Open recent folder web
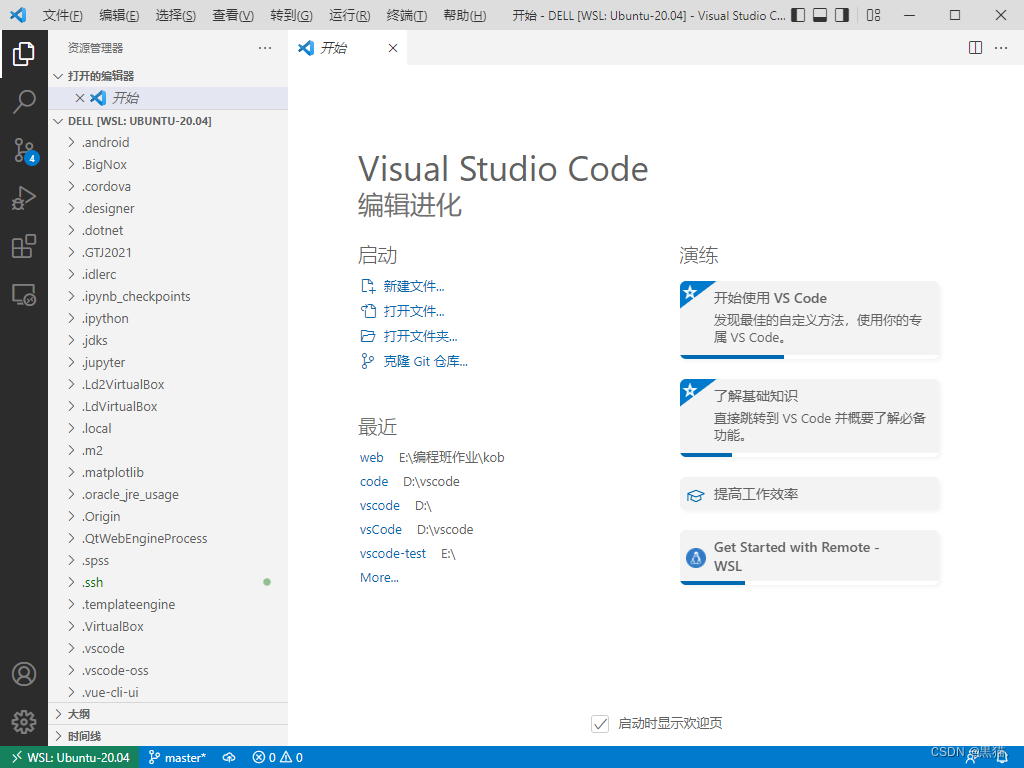Image resolution: width=1024 pixels, height=768 pixels. click(x=372, y=457)
